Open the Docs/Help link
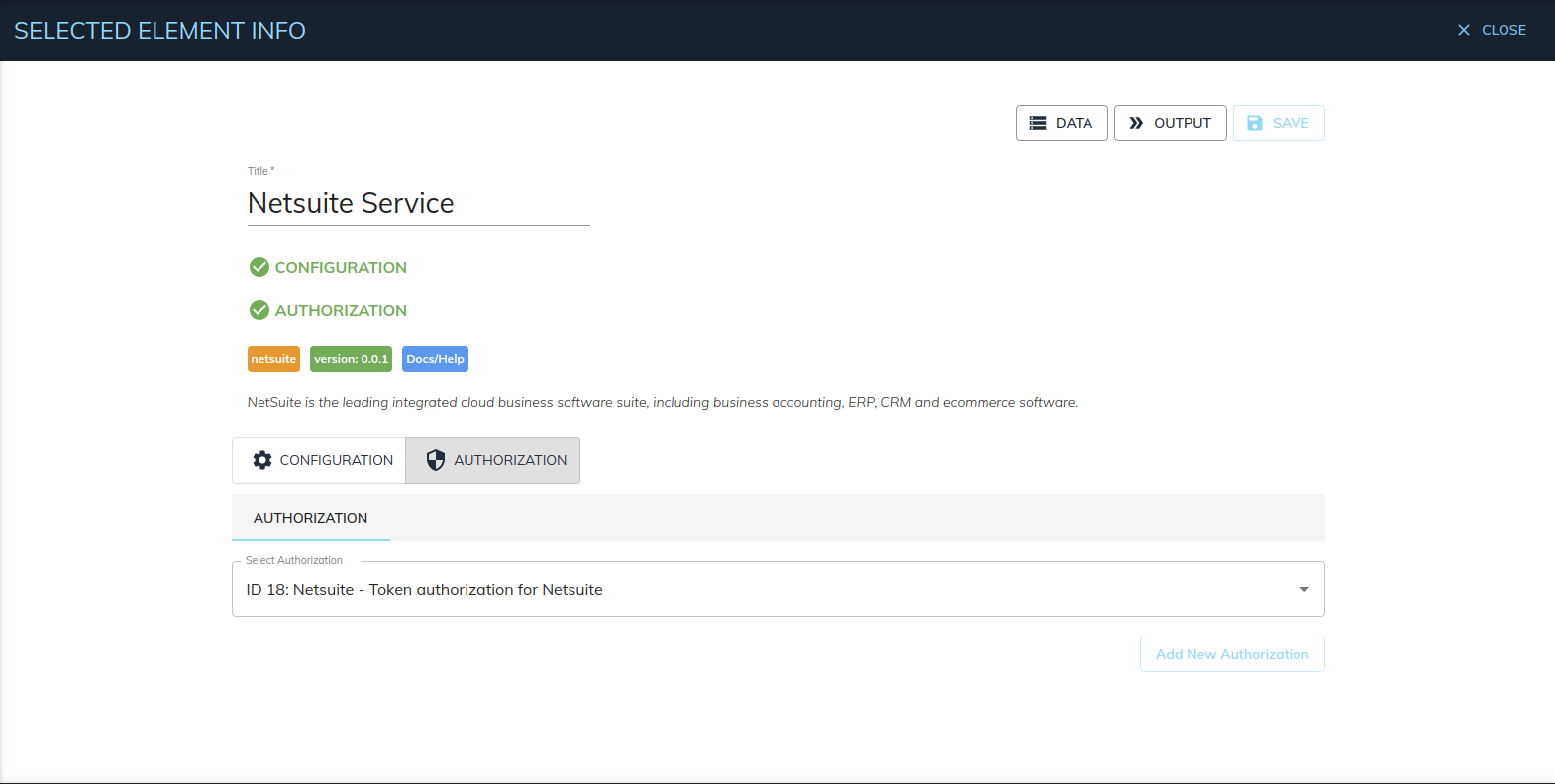This screenshot has height=784, width=1555. click(x=435, y=359)
